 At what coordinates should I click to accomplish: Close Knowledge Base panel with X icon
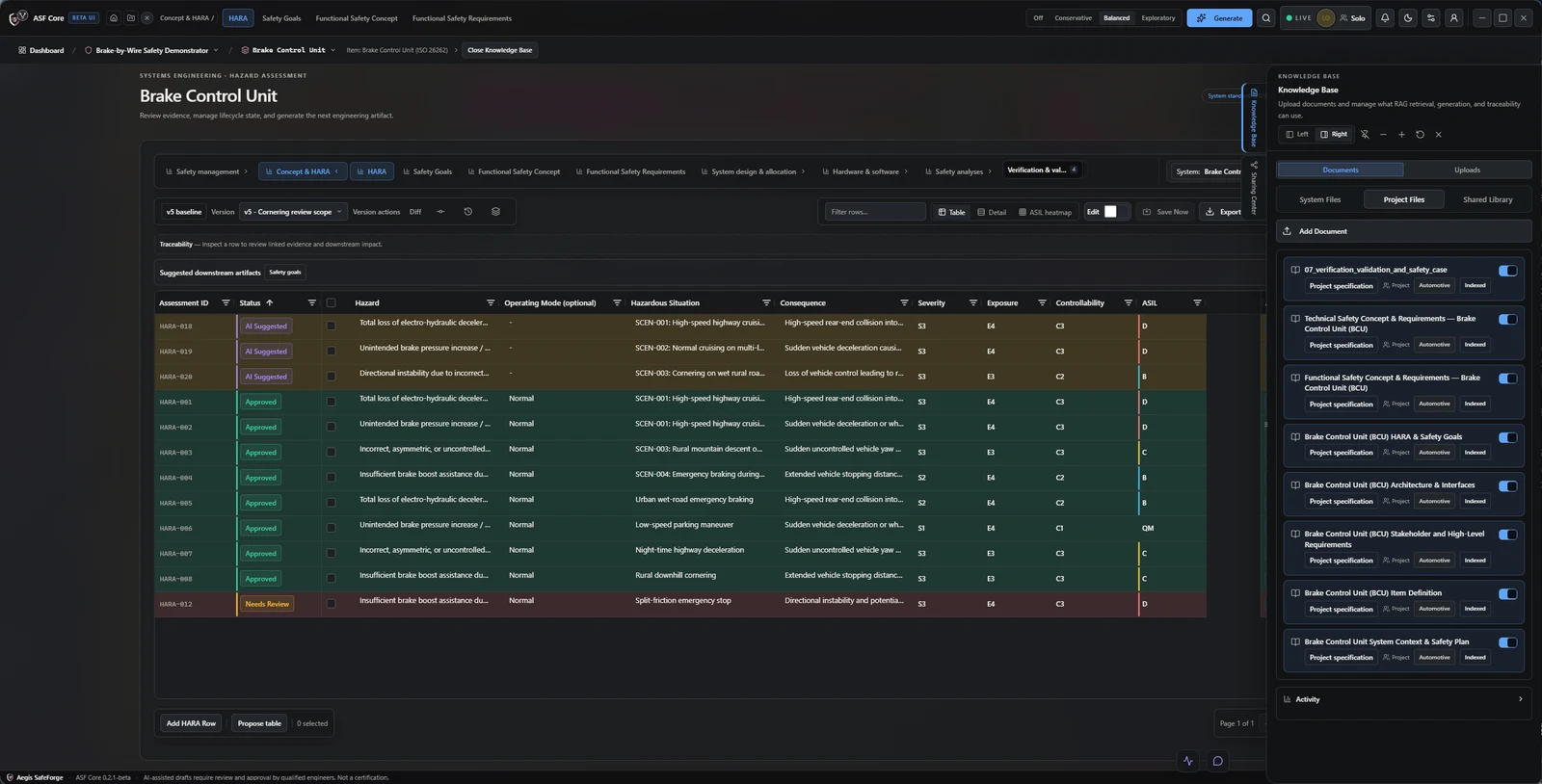[1438, 134]
